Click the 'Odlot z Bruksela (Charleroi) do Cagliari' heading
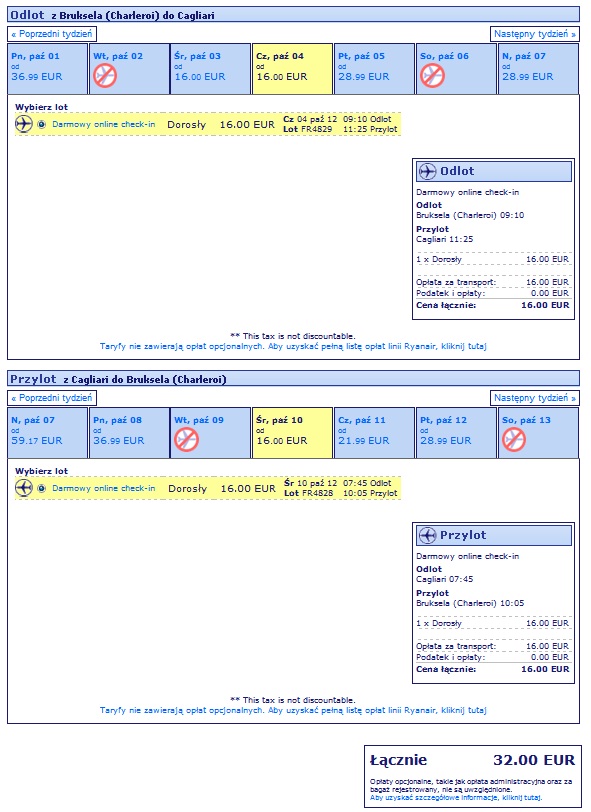Screen dimensions: 591x812 (x=112, y=15)
